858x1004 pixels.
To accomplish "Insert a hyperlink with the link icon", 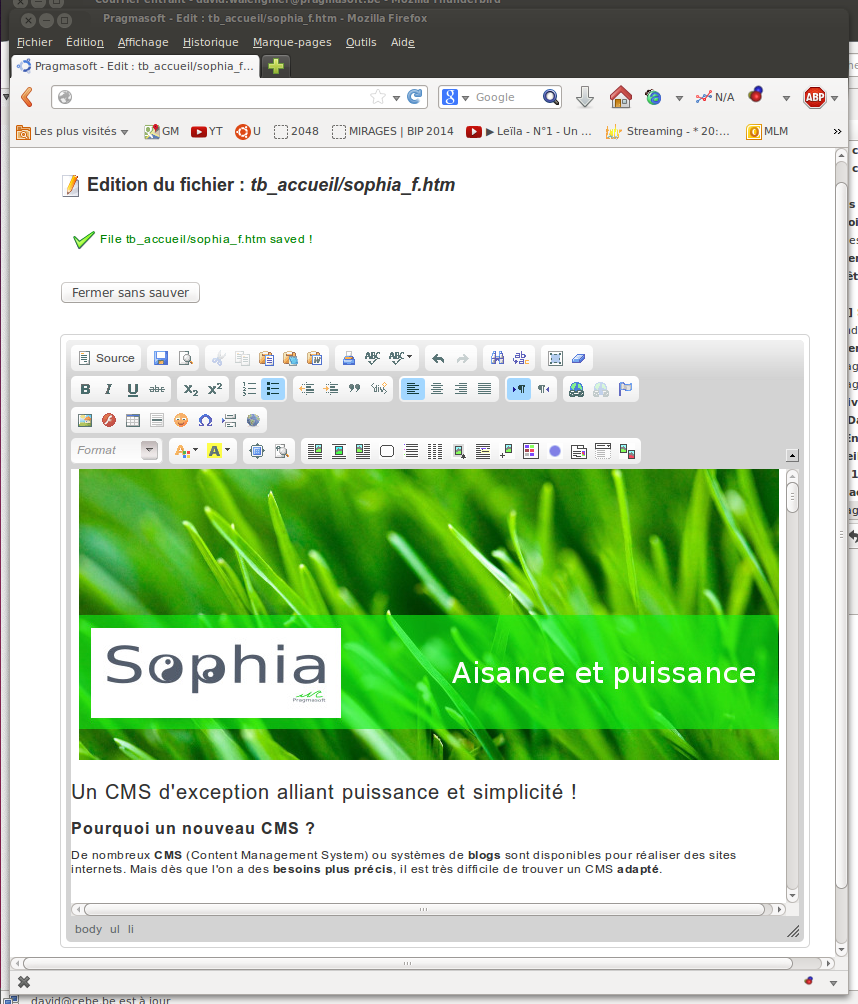I will 576,389.
